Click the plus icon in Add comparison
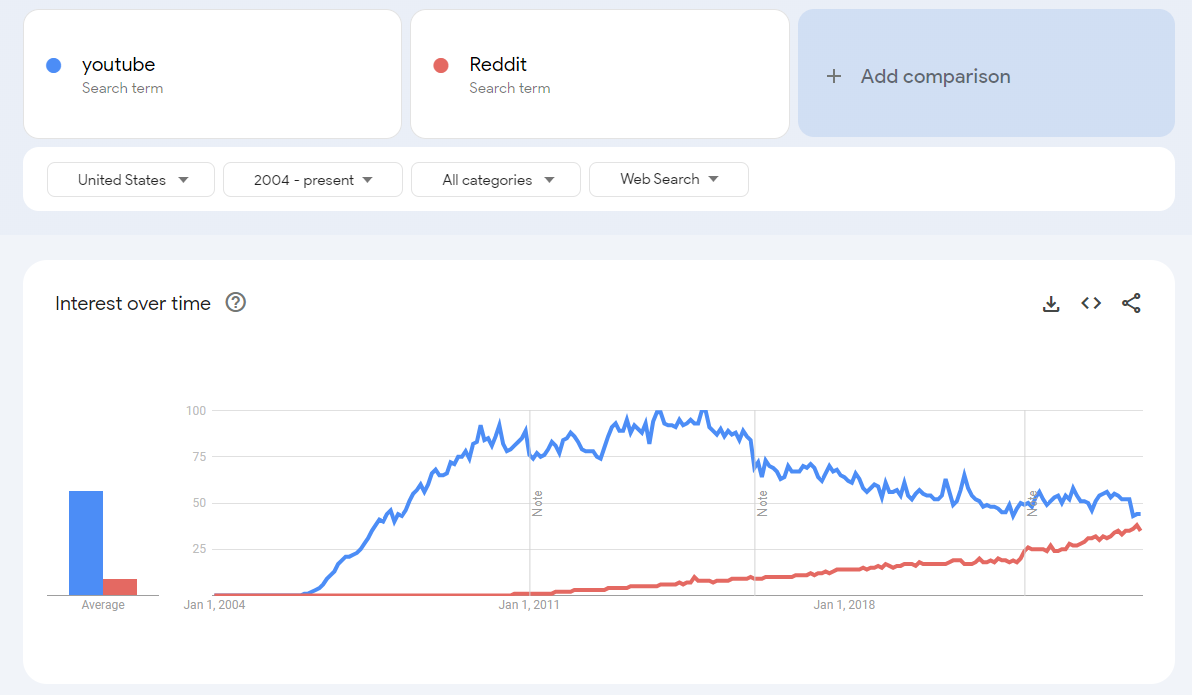1192x695 pixels. 834,76
